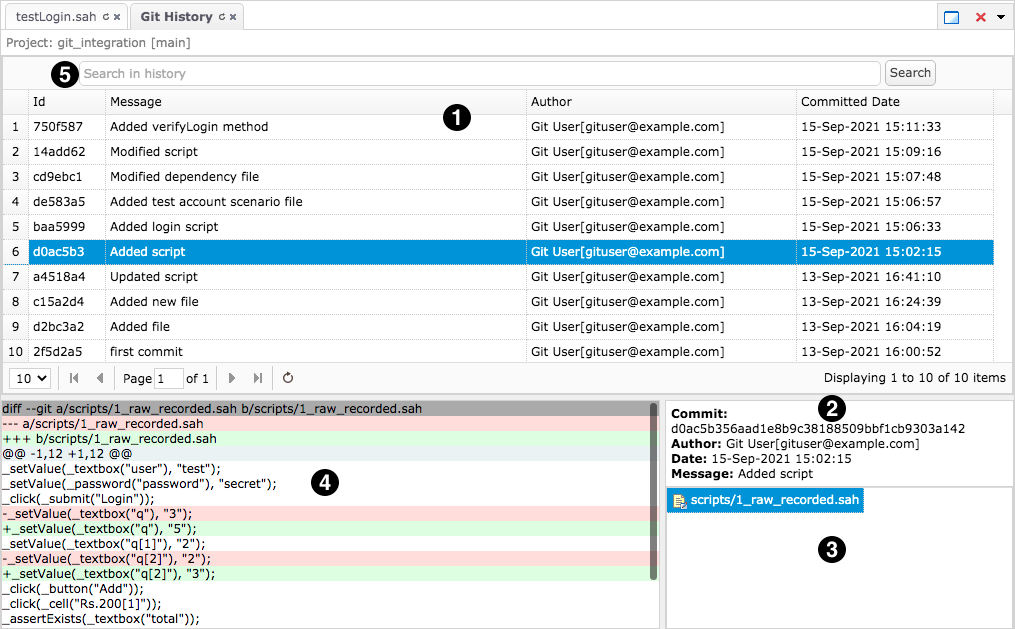Close the Git History tab
Viewport: 1015px width, 629px height.
click(232, 17)
